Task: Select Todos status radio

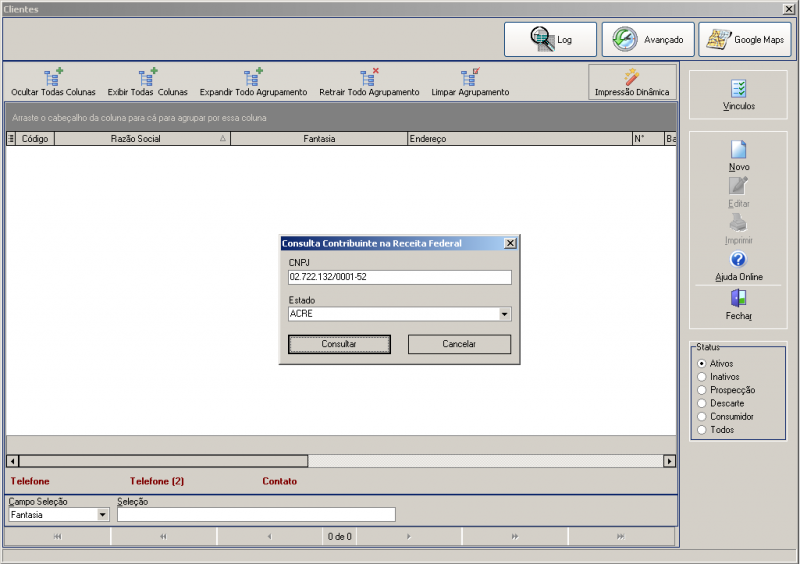Action: pos(702,430)
